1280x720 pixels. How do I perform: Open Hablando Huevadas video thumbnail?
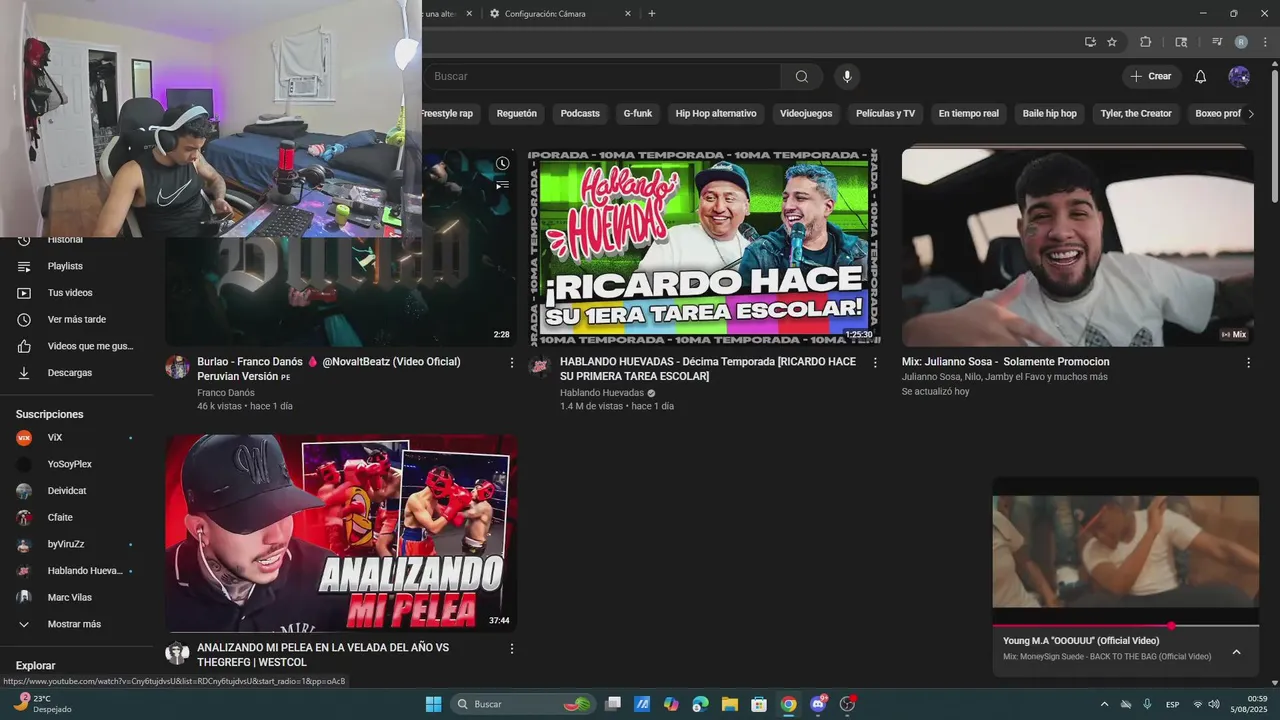click(704, 247)
